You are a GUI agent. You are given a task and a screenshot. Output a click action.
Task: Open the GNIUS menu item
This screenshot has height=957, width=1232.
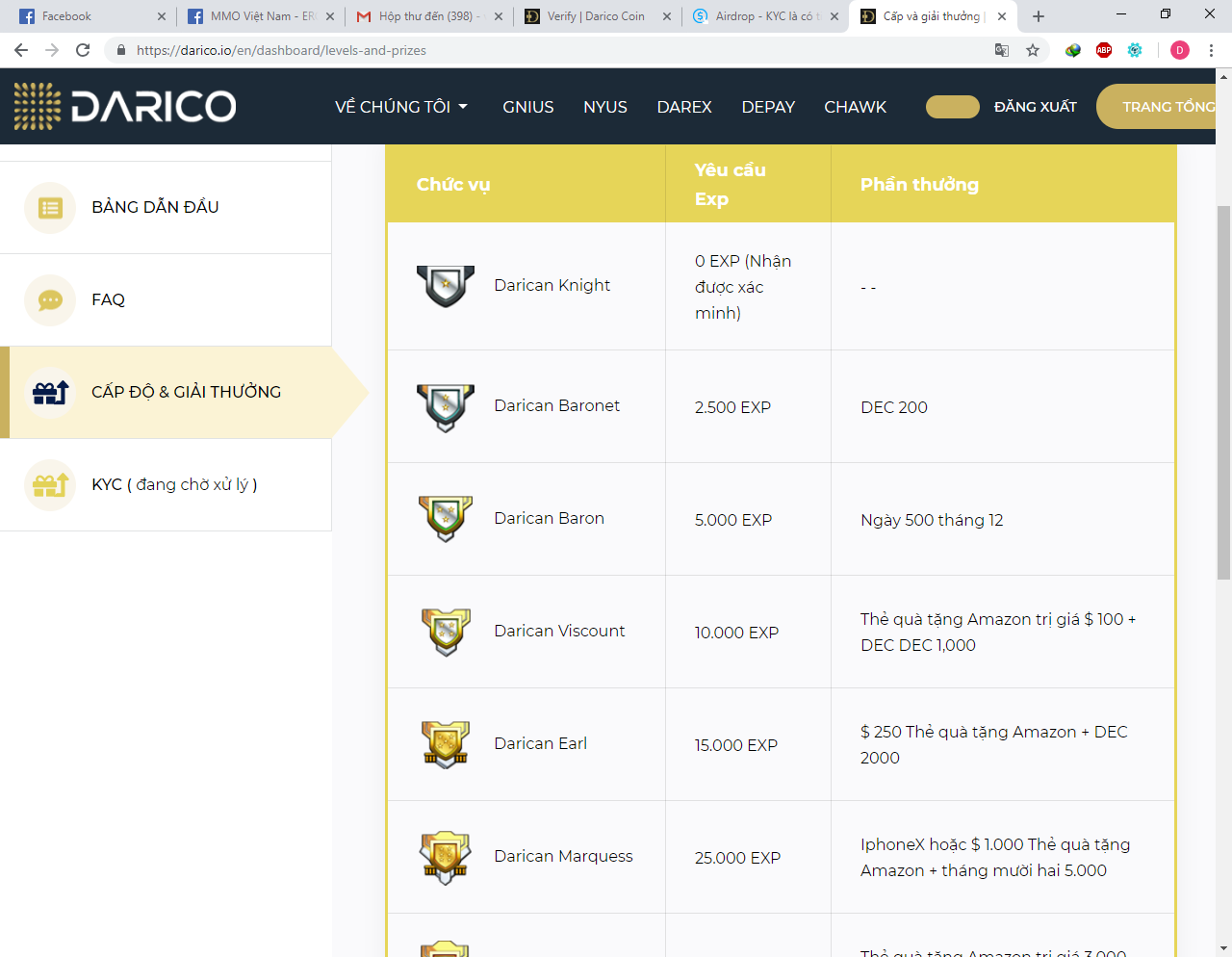pos(528,107)
